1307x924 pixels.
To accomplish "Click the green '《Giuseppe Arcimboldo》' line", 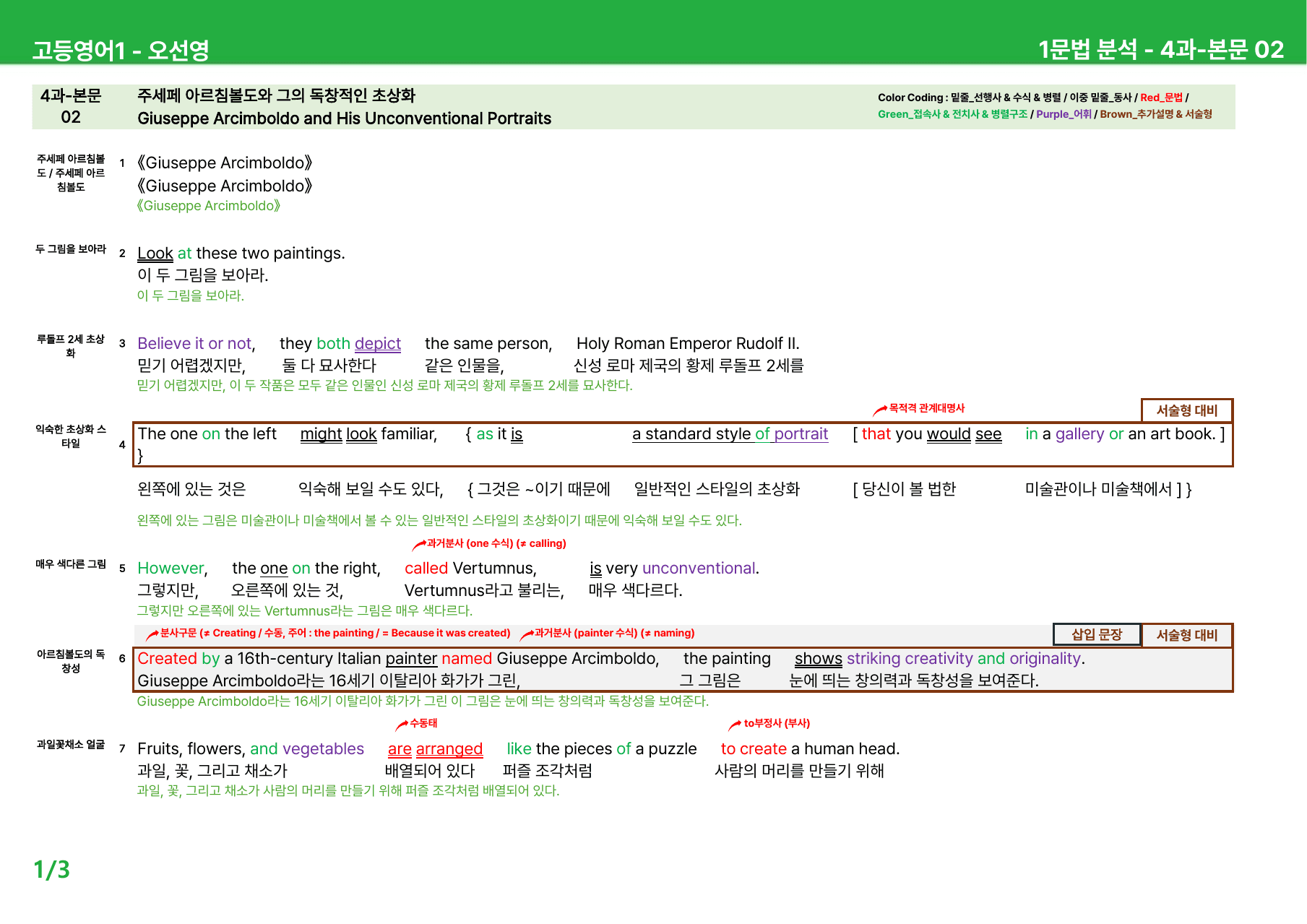I will pos(208,206).
